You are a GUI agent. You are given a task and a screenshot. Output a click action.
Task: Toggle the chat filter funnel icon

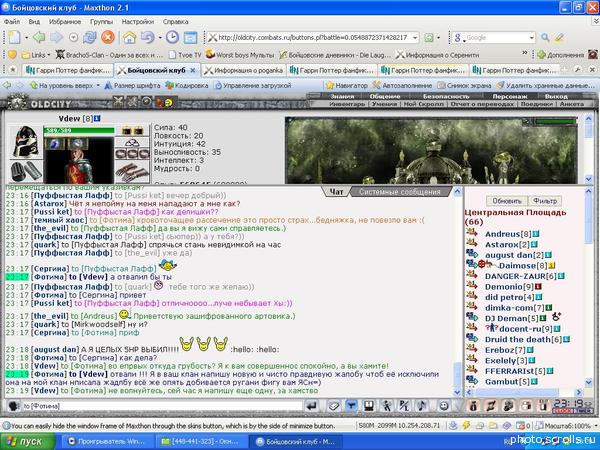tap(351, 406)
